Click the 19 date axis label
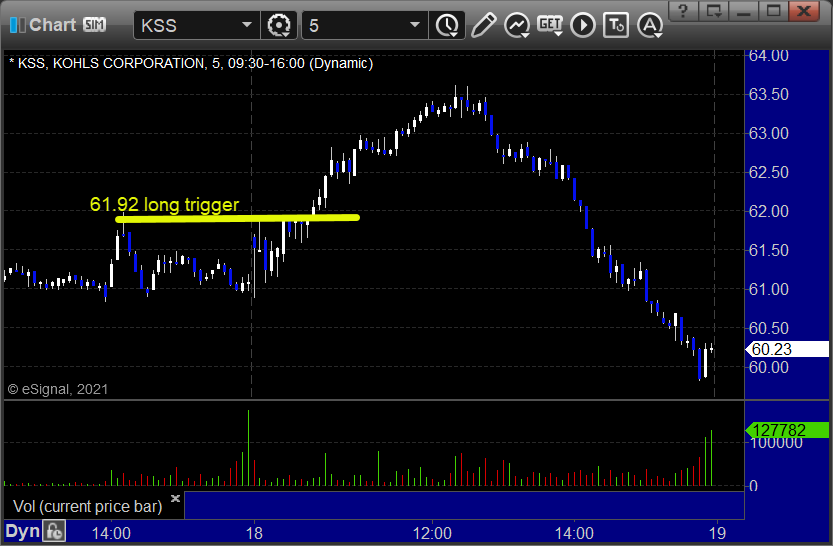The height and width of the screenshot is (546, 833). coord(718,533)
